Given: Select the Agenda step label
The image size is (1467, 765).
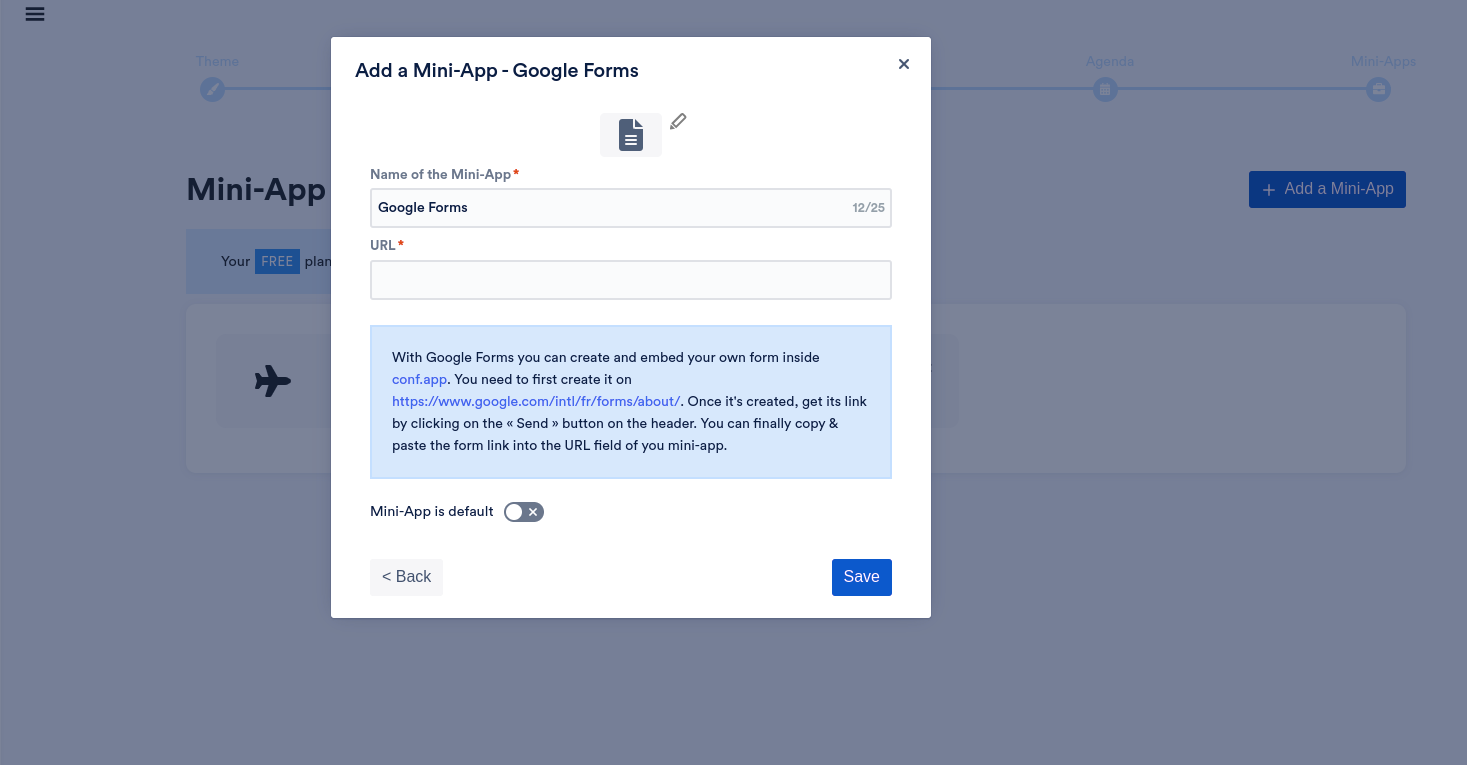Looking at the screenshot, I should [1110, 62].
